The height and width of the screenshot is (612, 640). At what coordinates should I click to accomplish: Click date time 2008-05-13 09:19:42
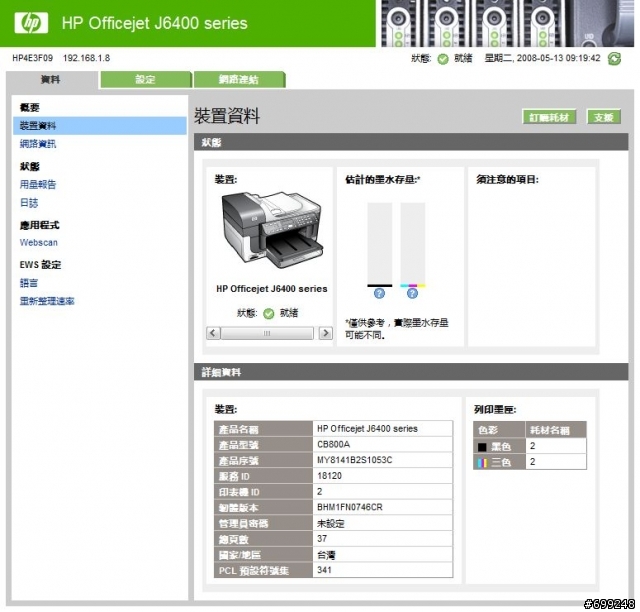[558, 58]
